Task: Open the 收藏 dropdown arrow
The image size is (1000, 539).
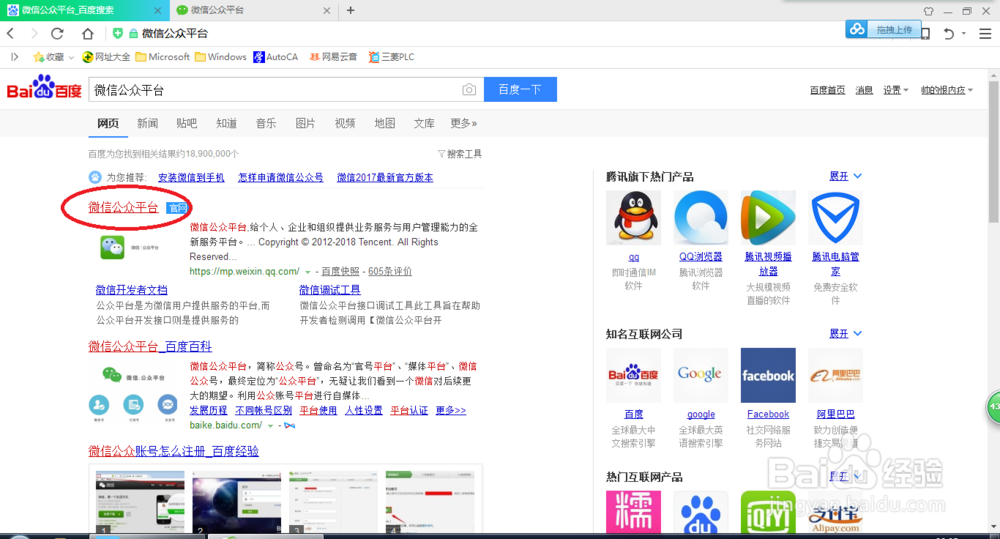Action: pyautogui.click(x=71, y=57)
